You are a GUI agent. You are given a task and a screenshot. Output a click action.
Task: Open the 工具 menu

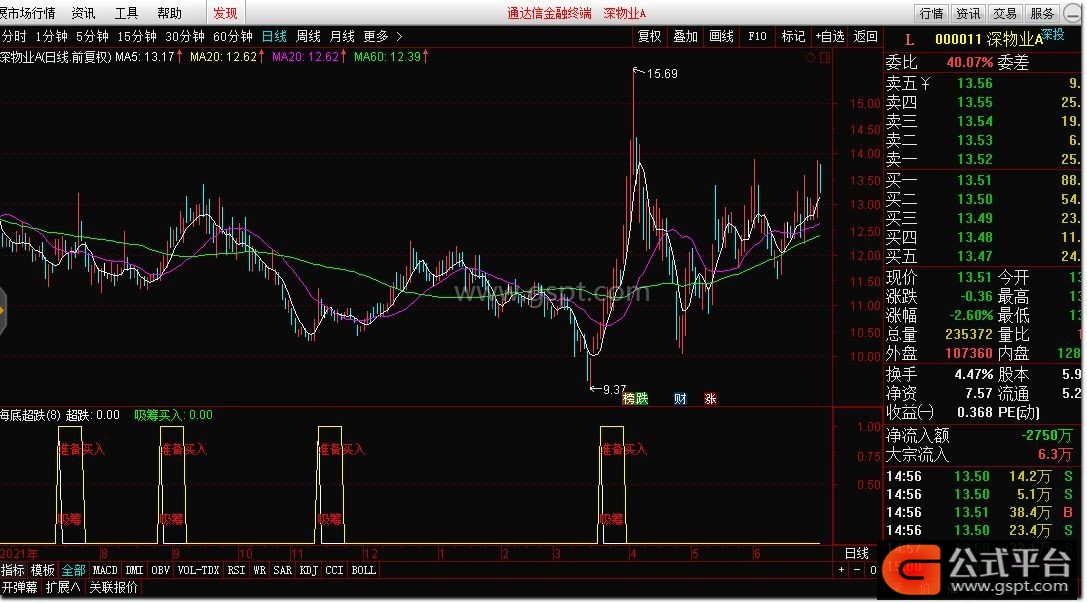pyautogui.click(x=126, y=13)
